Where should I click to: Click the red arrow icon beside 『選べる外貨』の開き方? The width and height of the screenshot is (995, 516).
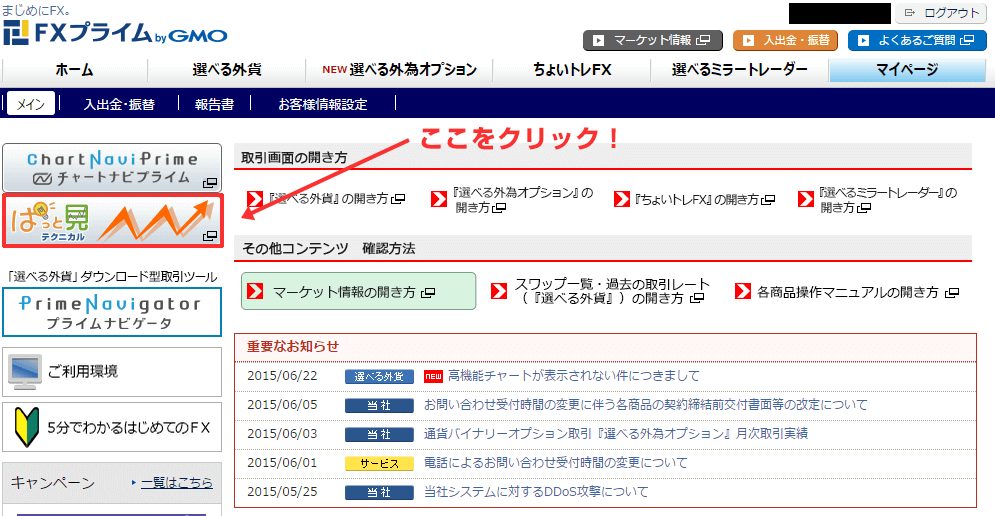click(255, 199)
